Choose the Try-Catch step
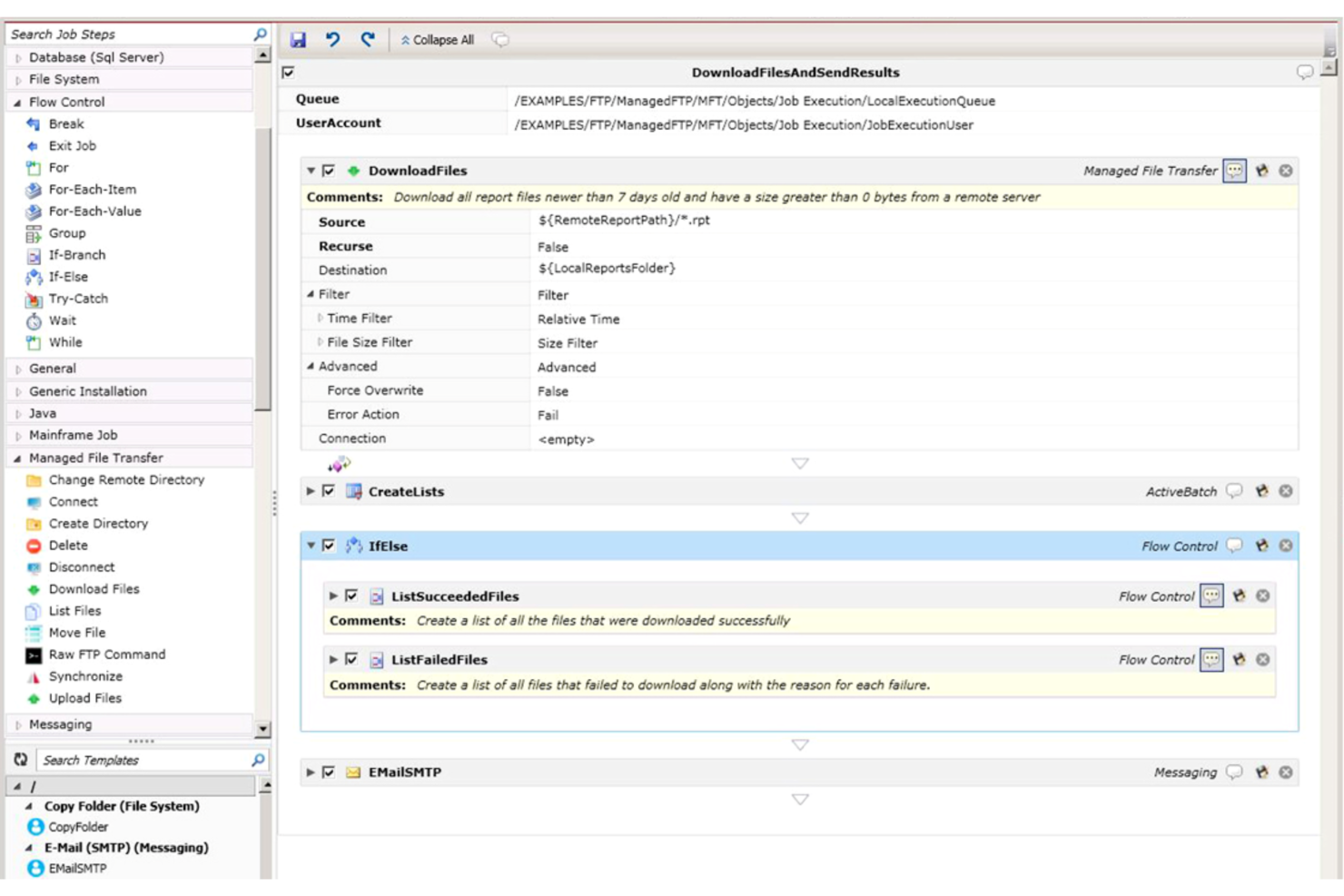Viewport: 1344px width, 896px height. point(77,299)
